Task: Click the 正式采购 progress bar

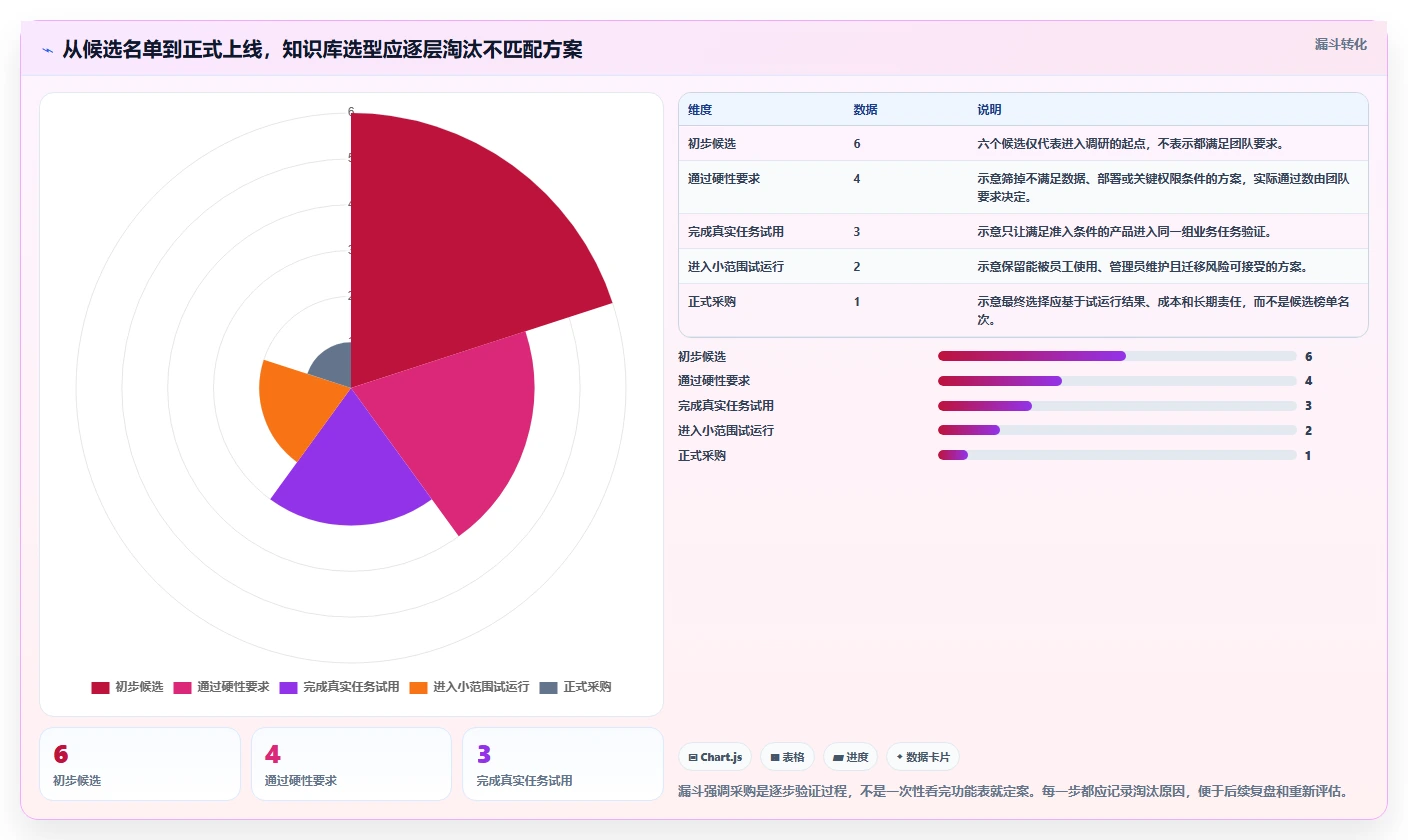Action: point(1117,456)
